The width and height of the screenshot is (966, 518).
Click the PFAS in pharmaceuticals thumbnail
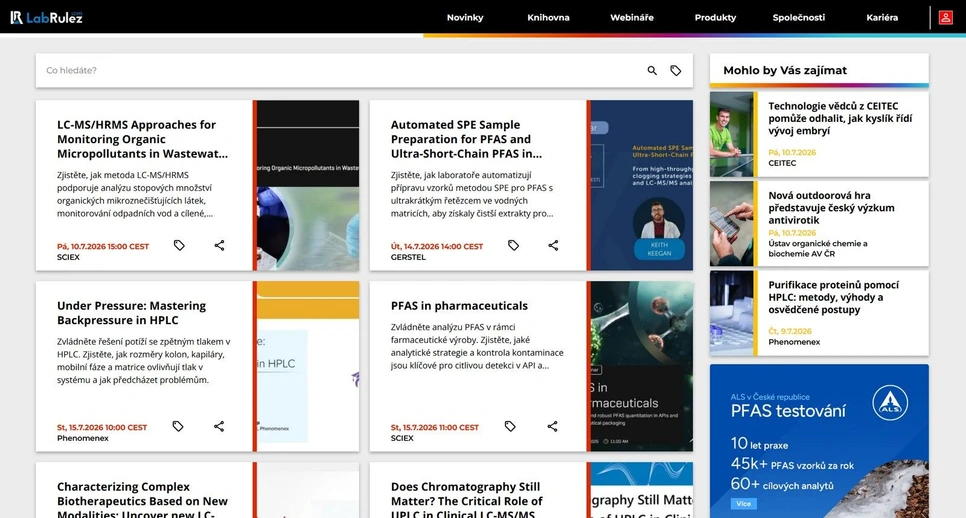(642, 366)
